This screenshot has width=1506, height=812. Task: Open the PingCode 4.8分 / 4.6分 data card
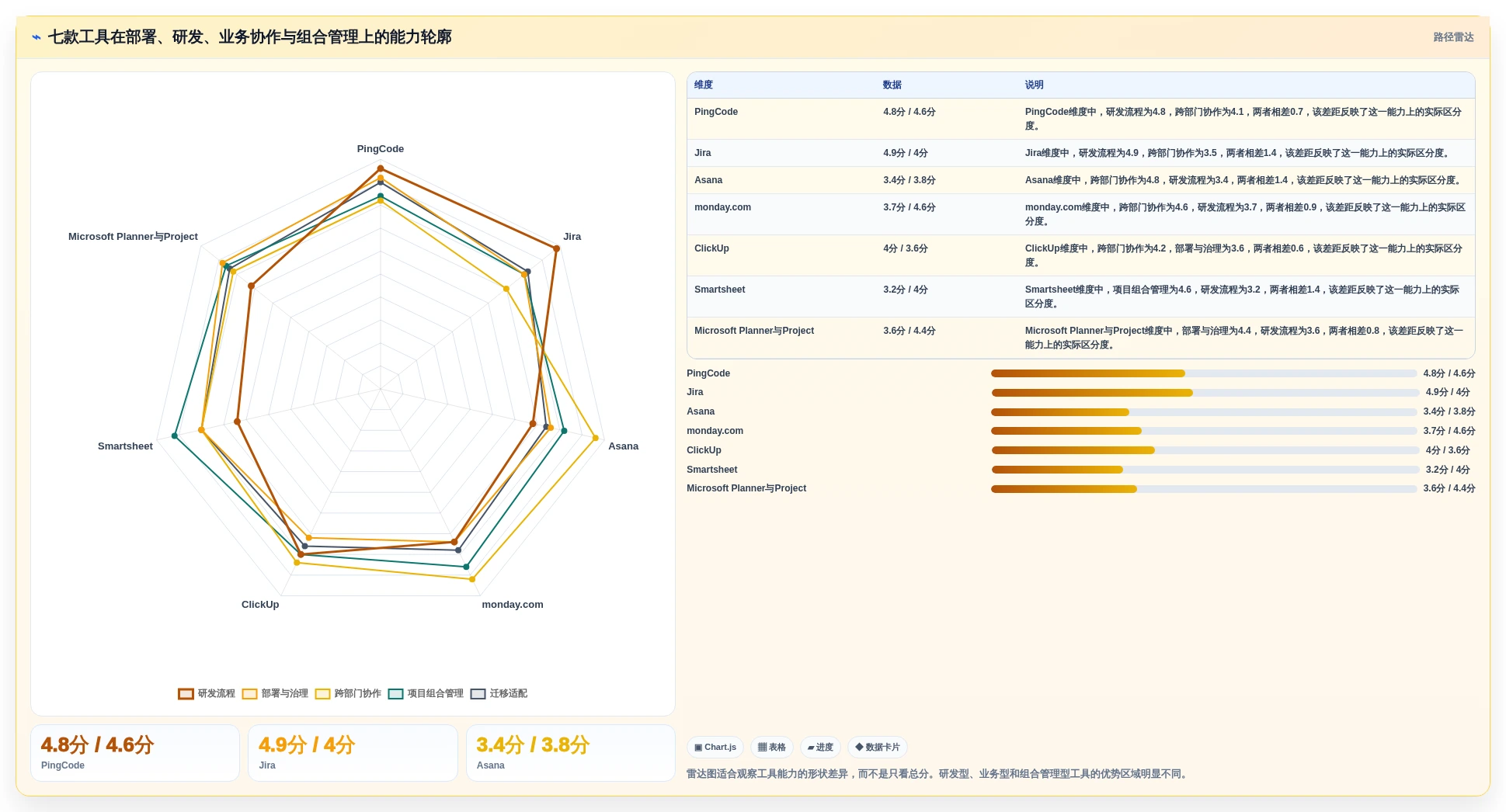[x=135, y=753]
